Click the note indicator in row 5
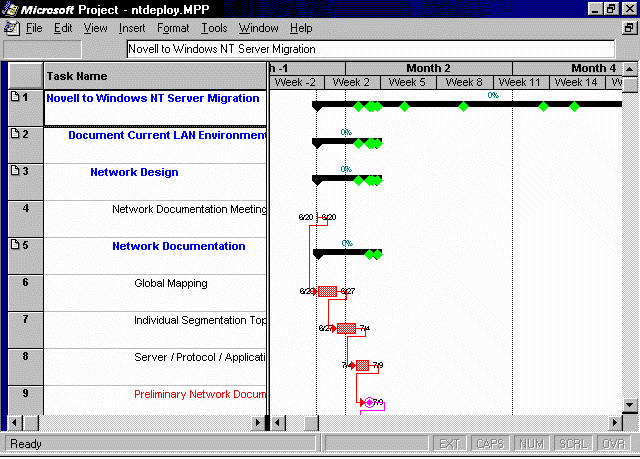640x459 pixels. (15, 245)
